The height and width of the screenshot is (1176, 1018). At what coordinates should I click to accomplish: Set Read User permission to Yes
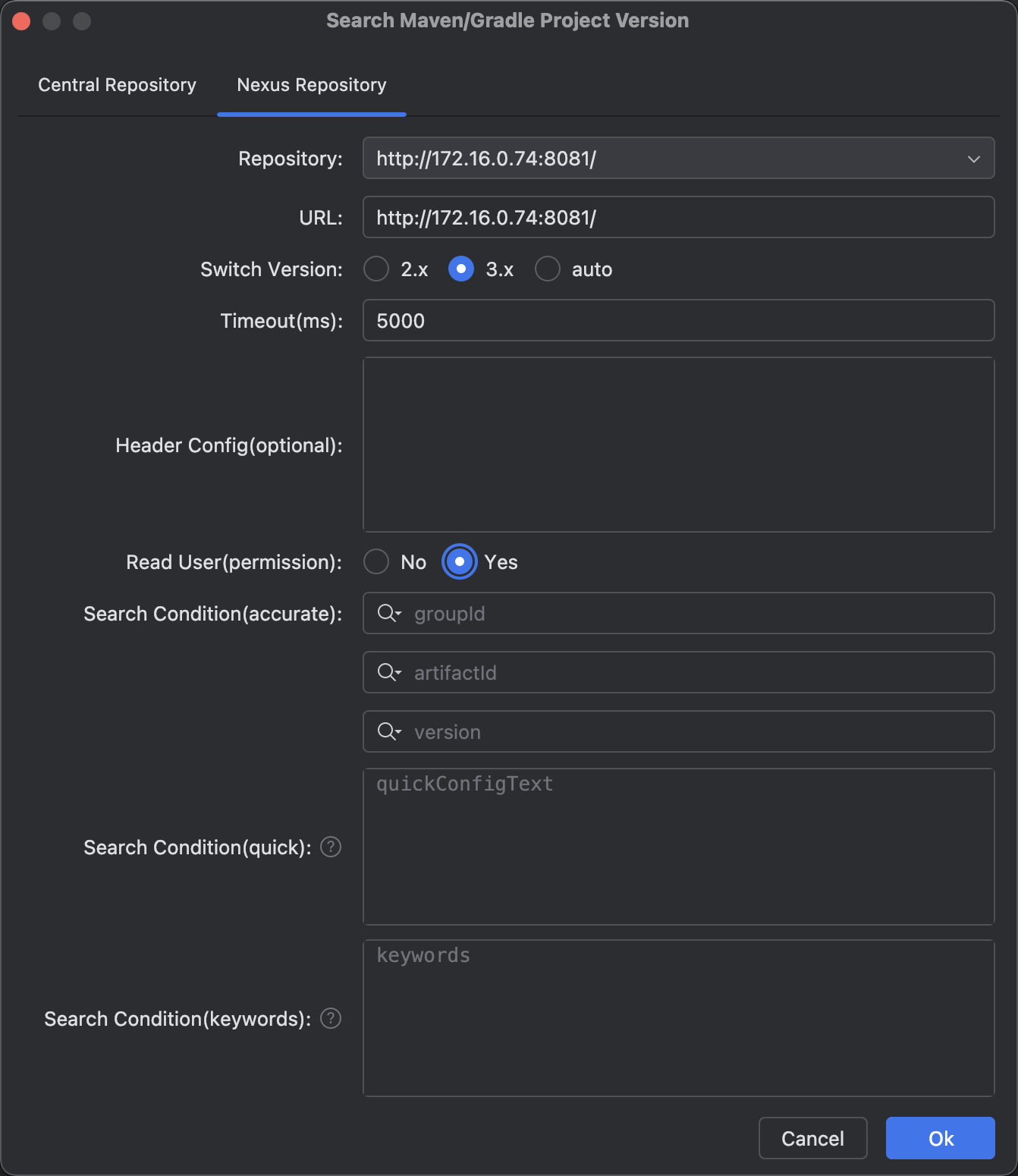point(460,562)
